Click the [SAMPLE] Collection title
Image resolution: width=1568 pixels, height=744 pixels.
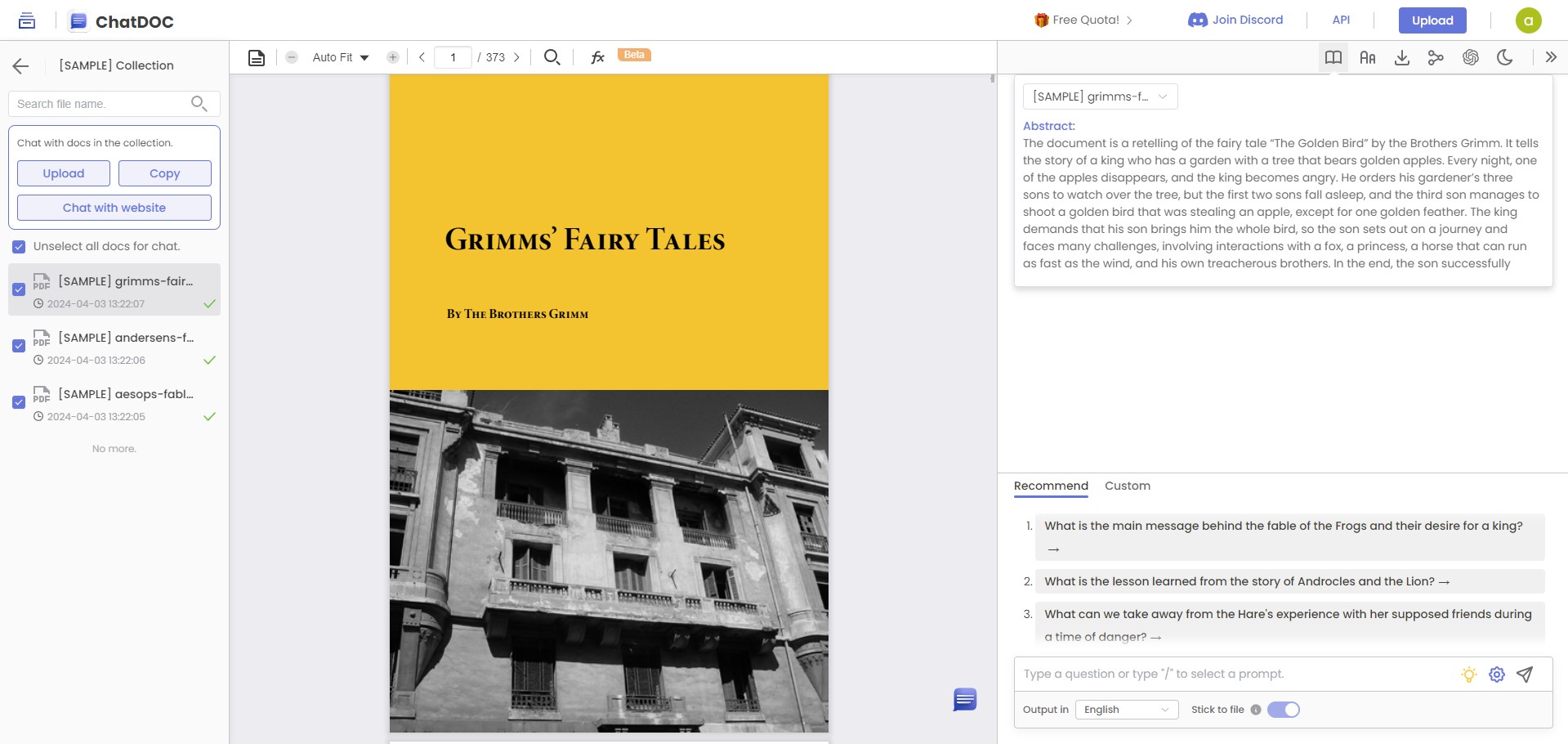pos(116,65)
